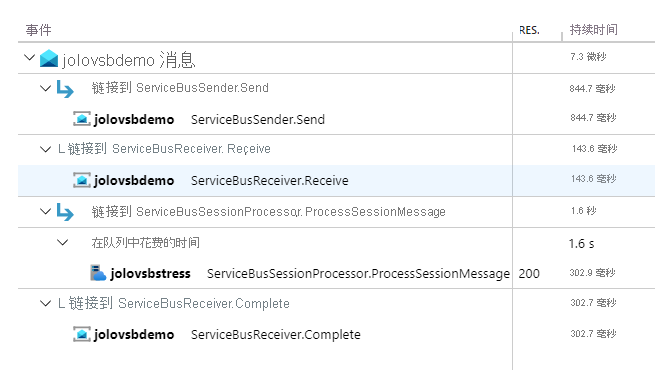Click the link arrow icon beside ServiceBusSender.Send
655x370 pixels.
(x=65, y=89)
